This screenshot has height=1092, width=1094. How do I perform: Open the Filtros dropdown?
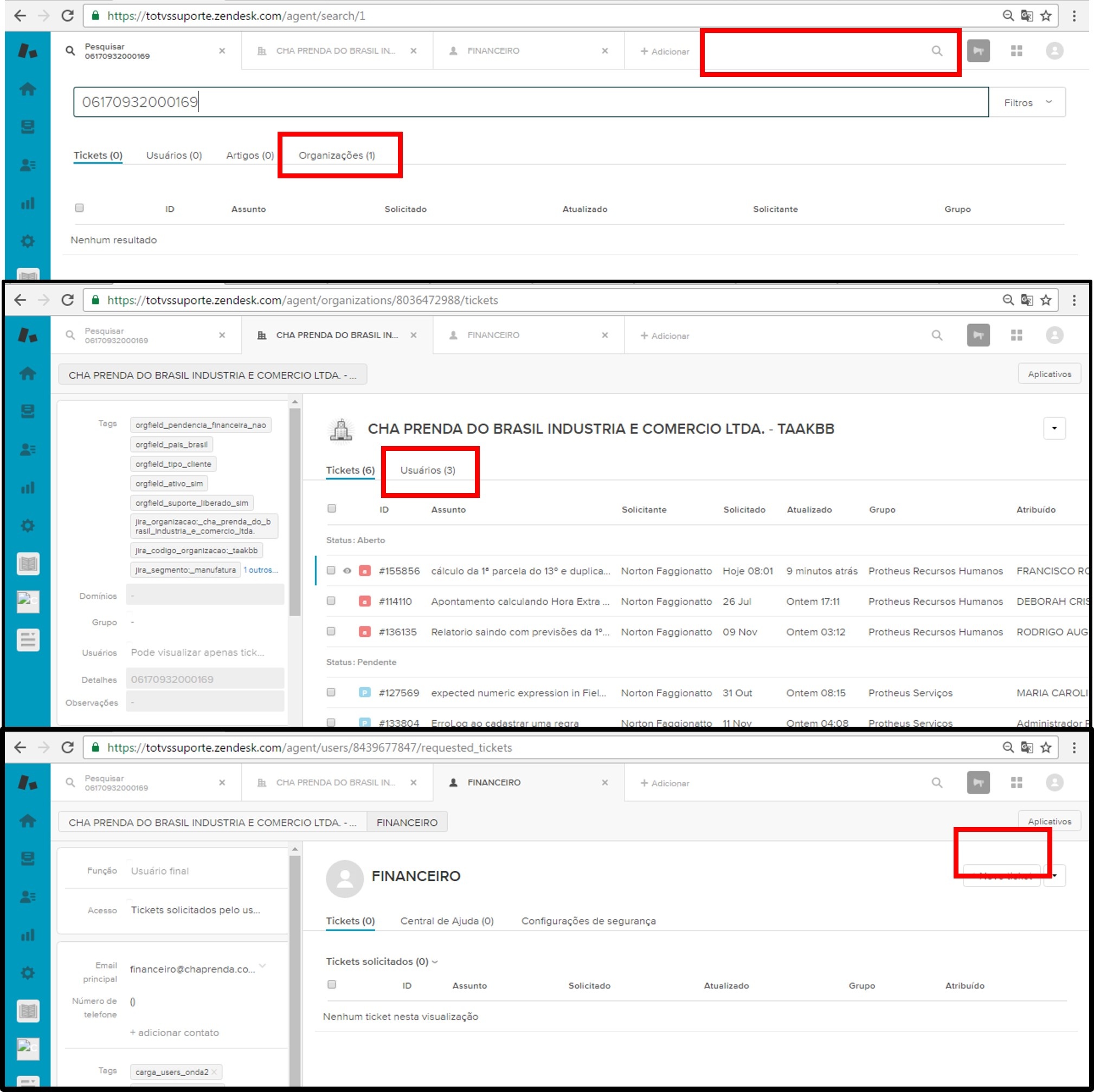(1027, 102)
